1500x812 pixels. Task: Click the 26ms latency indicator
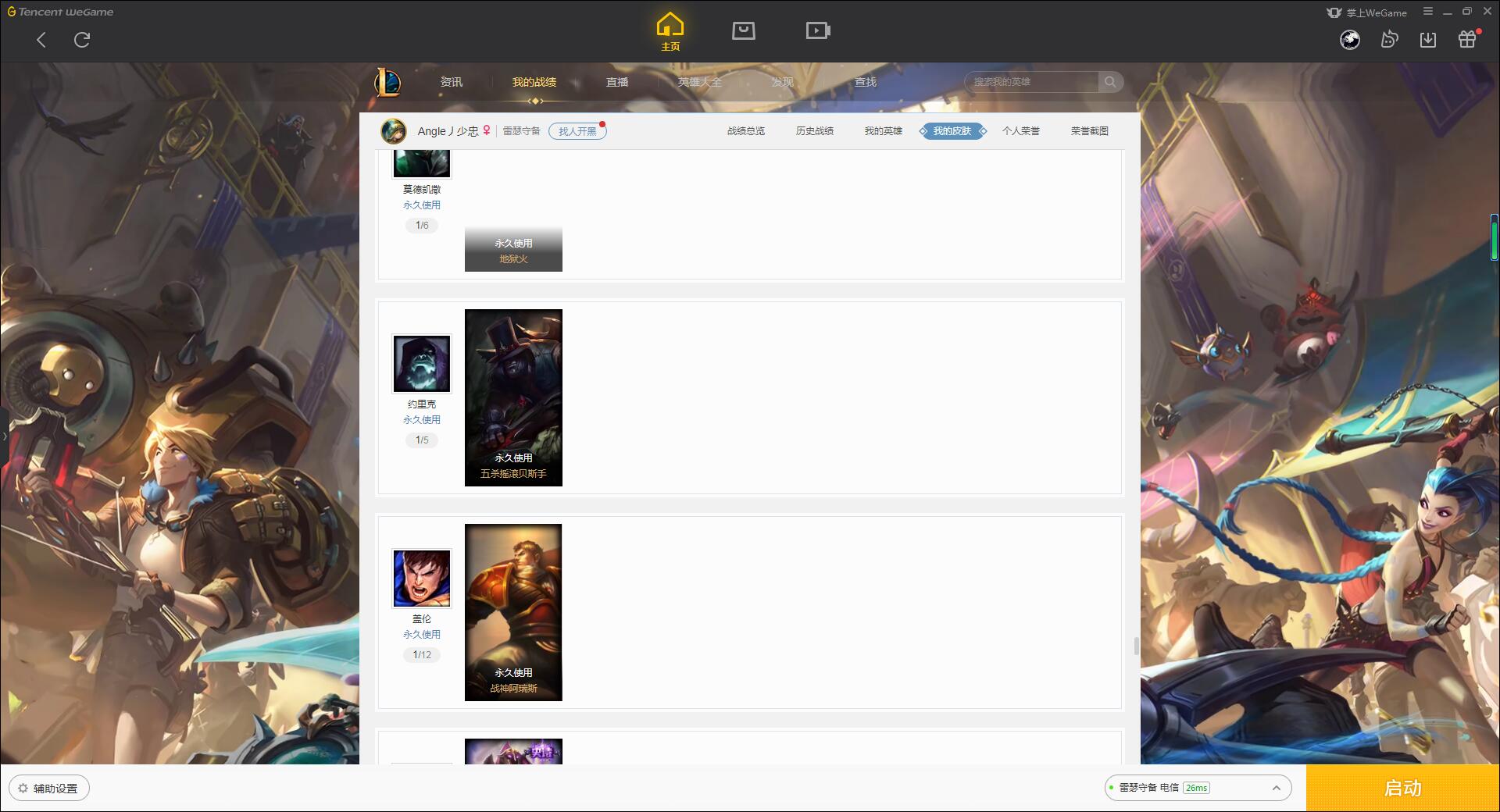1196,788
